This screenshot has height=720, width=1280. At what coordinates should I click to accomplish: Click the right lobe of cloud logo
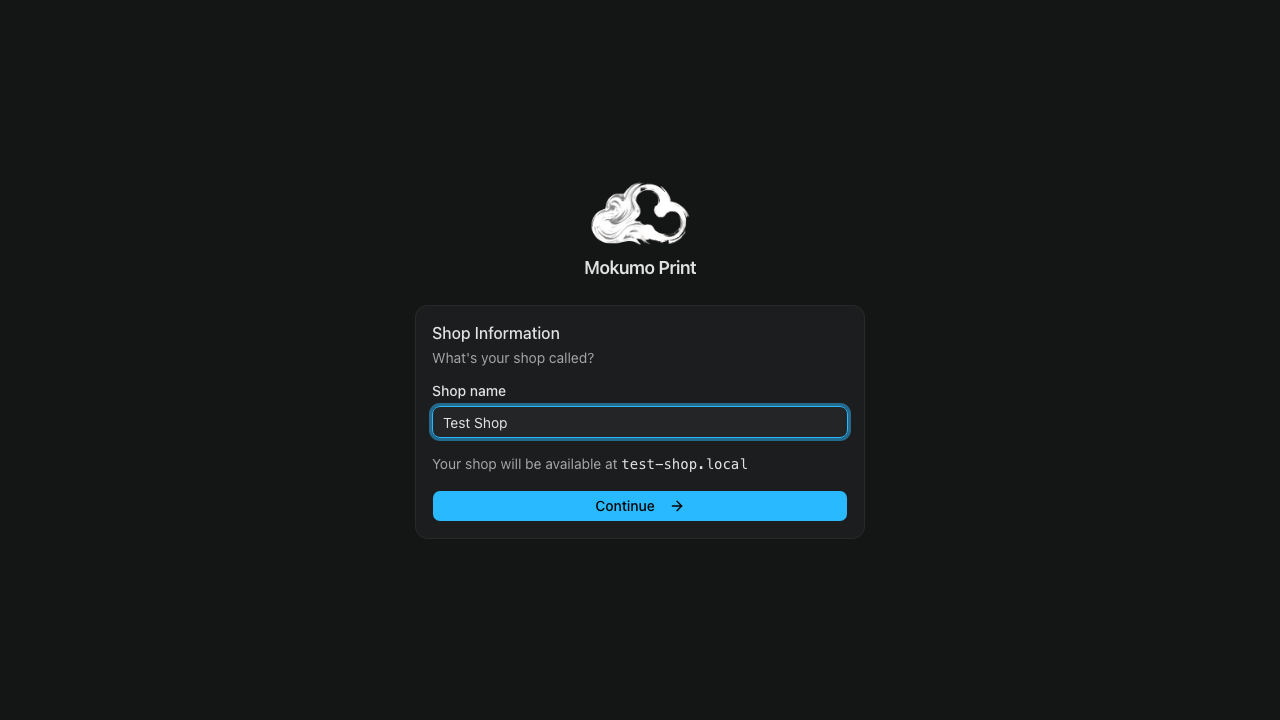(x=669, y=214)
